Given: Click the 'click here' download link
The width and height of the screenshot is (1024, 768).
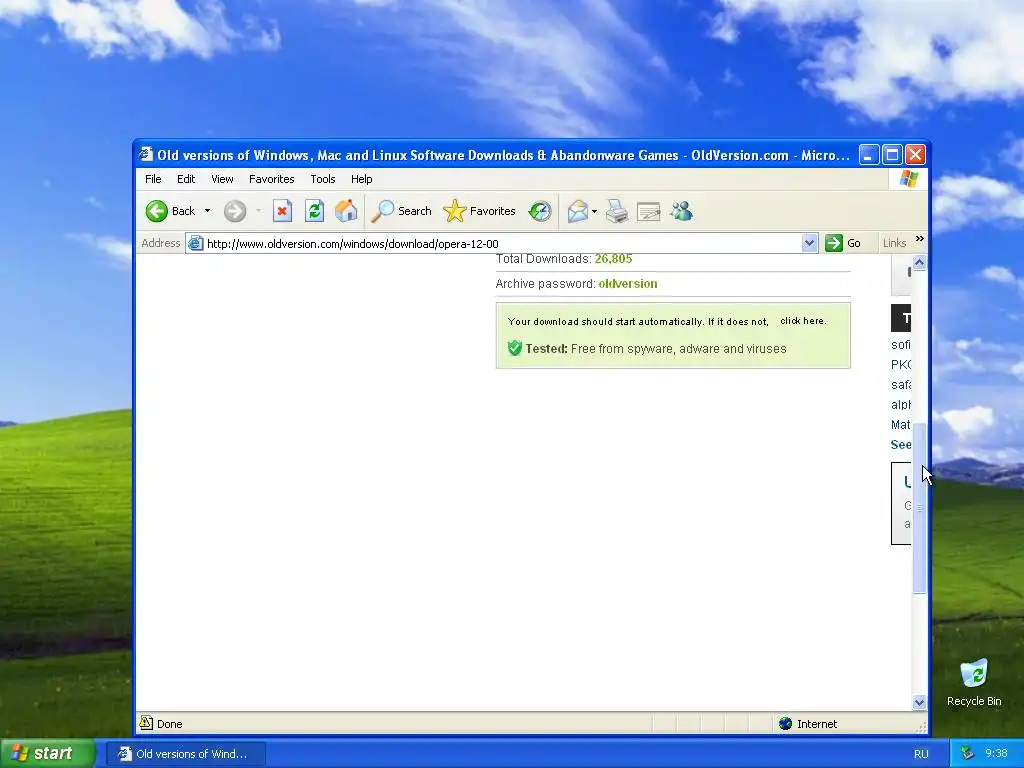Looking at the screenshot, I should [803, 321].
